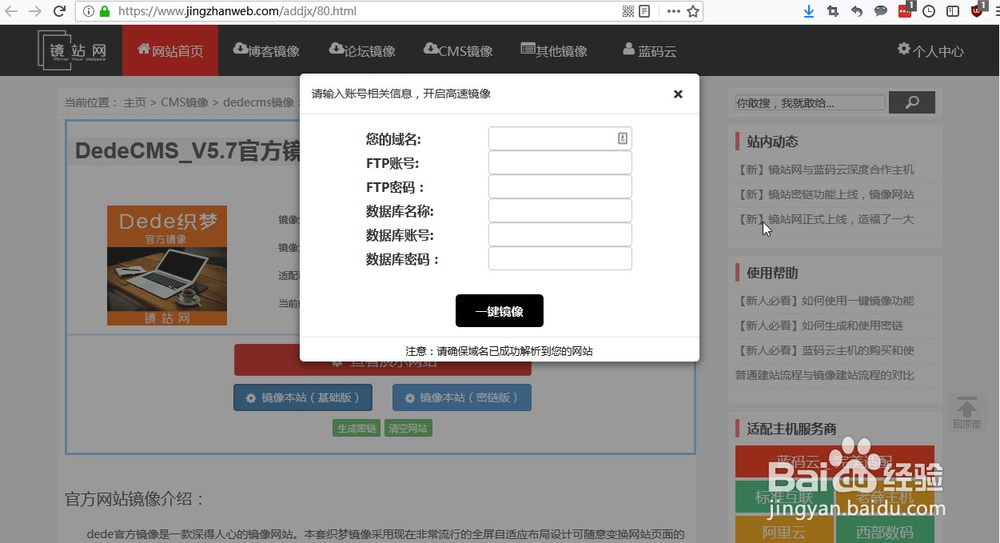Click the 镜站网 site logo
1000x543 pixels.
(72, 50)
